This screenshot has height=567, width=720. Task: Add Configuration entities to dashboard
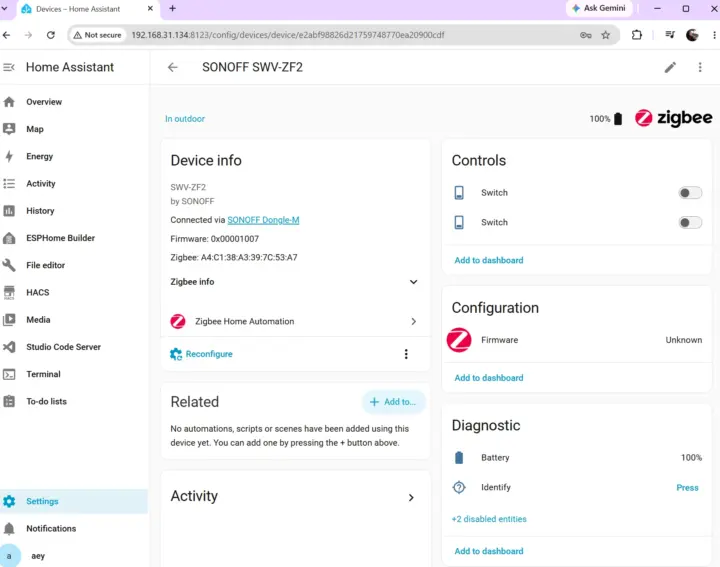click(x=489, y=378)
